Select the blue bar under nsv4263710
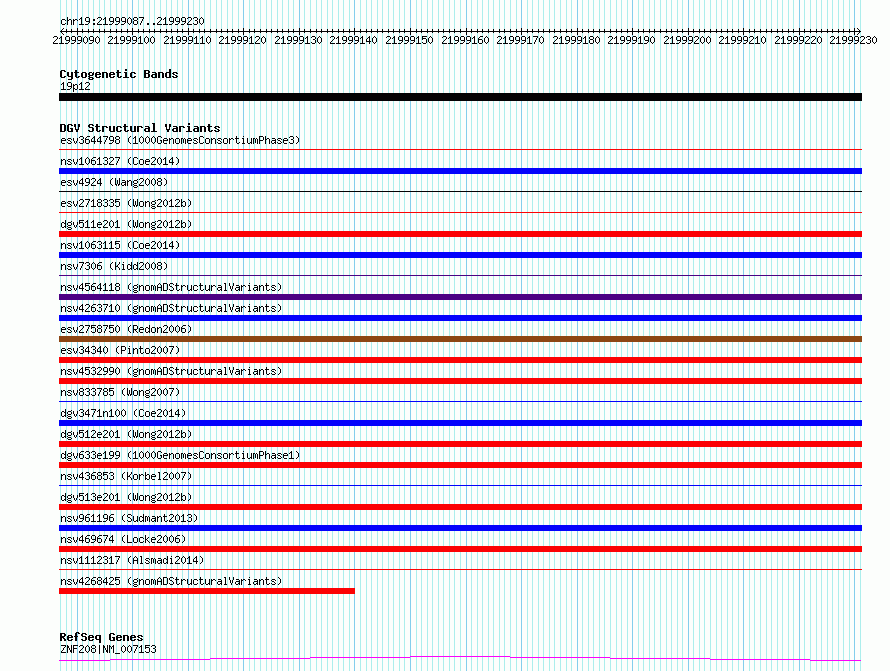The image size is (890, 671). coord(460,318)
